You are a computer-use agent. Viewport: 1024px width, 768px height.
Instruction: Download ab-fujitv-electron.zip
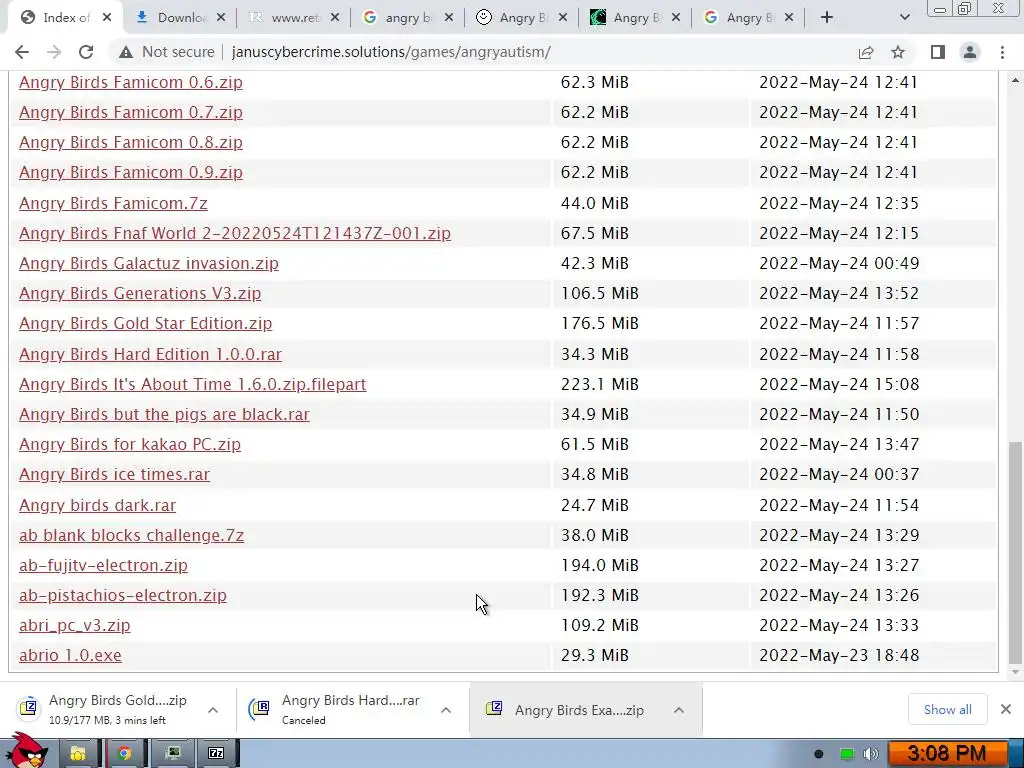coord(103,566)
